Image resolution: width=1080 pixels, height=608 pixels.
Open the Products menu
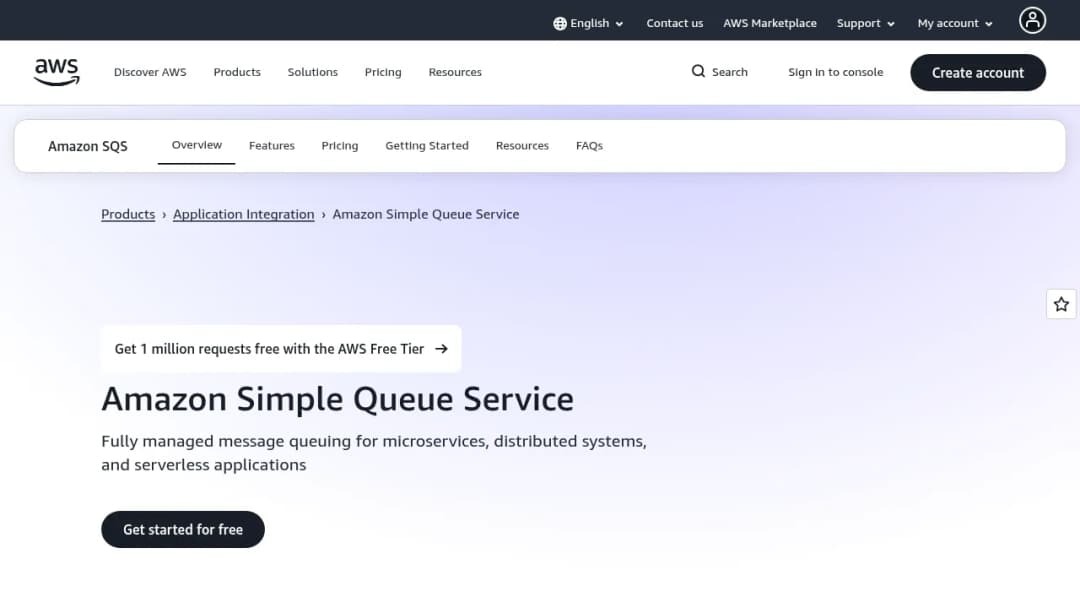[x=237, y=72]
